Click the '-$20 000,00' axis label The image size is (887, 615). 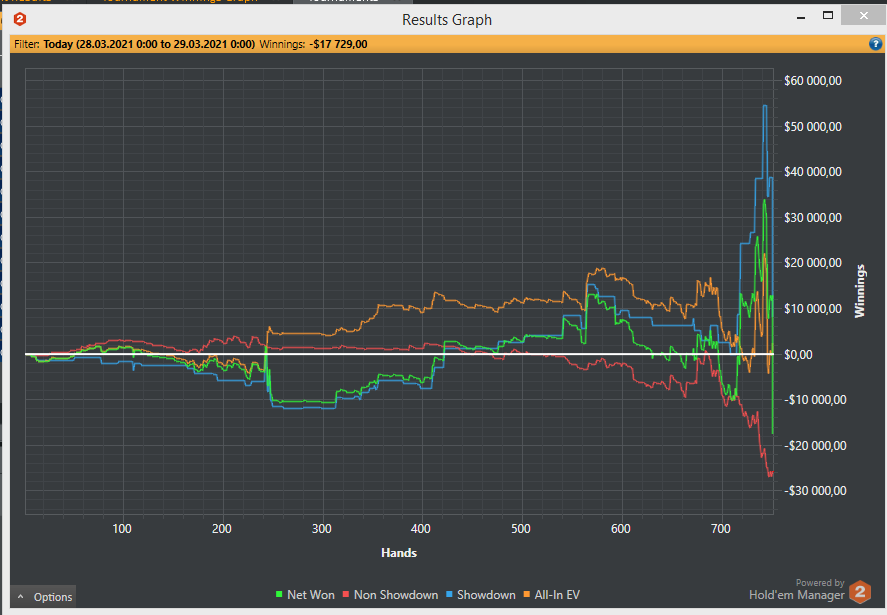815,446
